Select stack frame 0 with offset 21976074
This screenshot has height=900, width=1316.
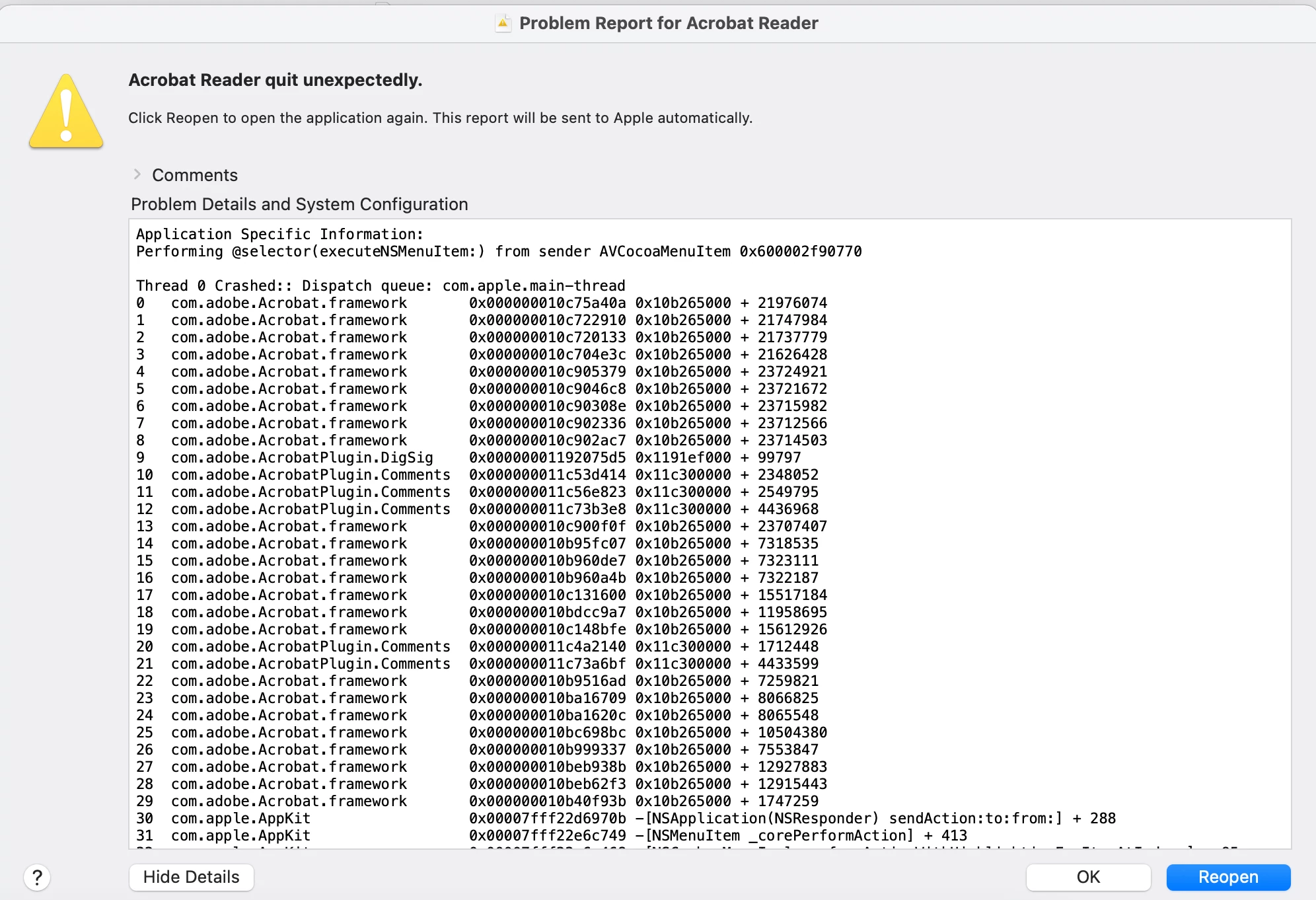click(482, 303)
